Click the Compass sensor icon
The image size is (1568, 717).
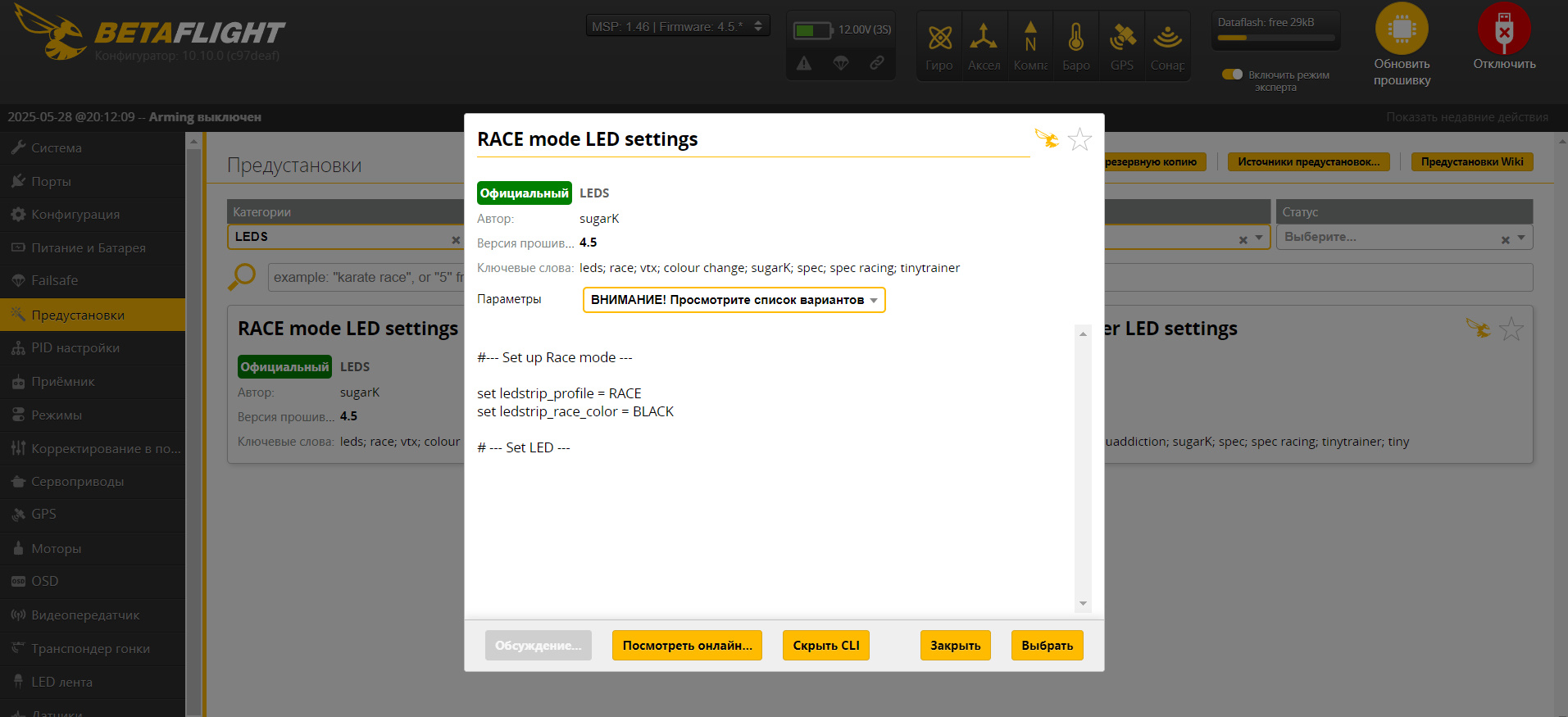(x=1030, y=37)
